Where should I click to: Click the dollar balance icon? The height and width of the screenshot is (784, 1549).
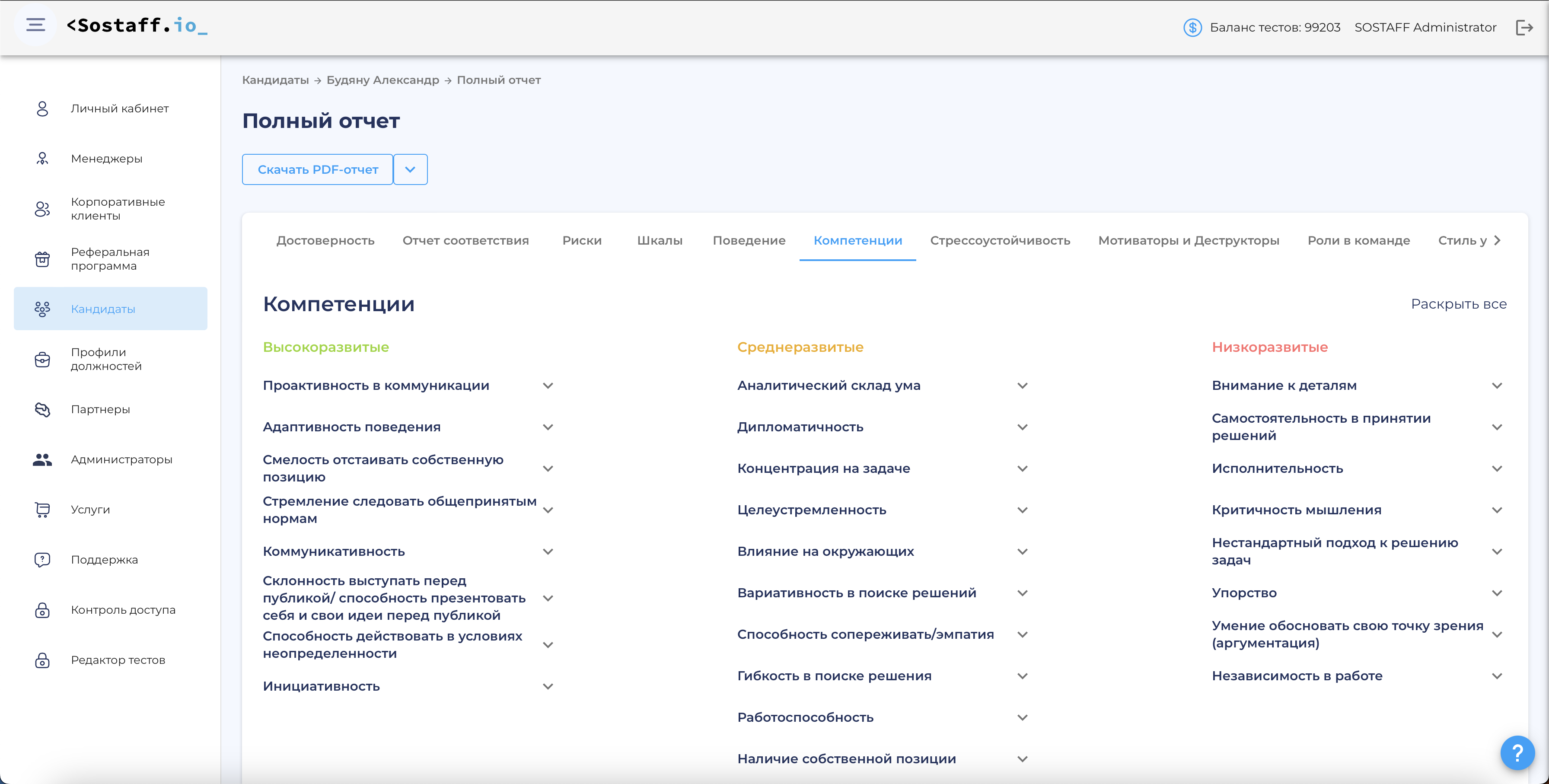1192,28
